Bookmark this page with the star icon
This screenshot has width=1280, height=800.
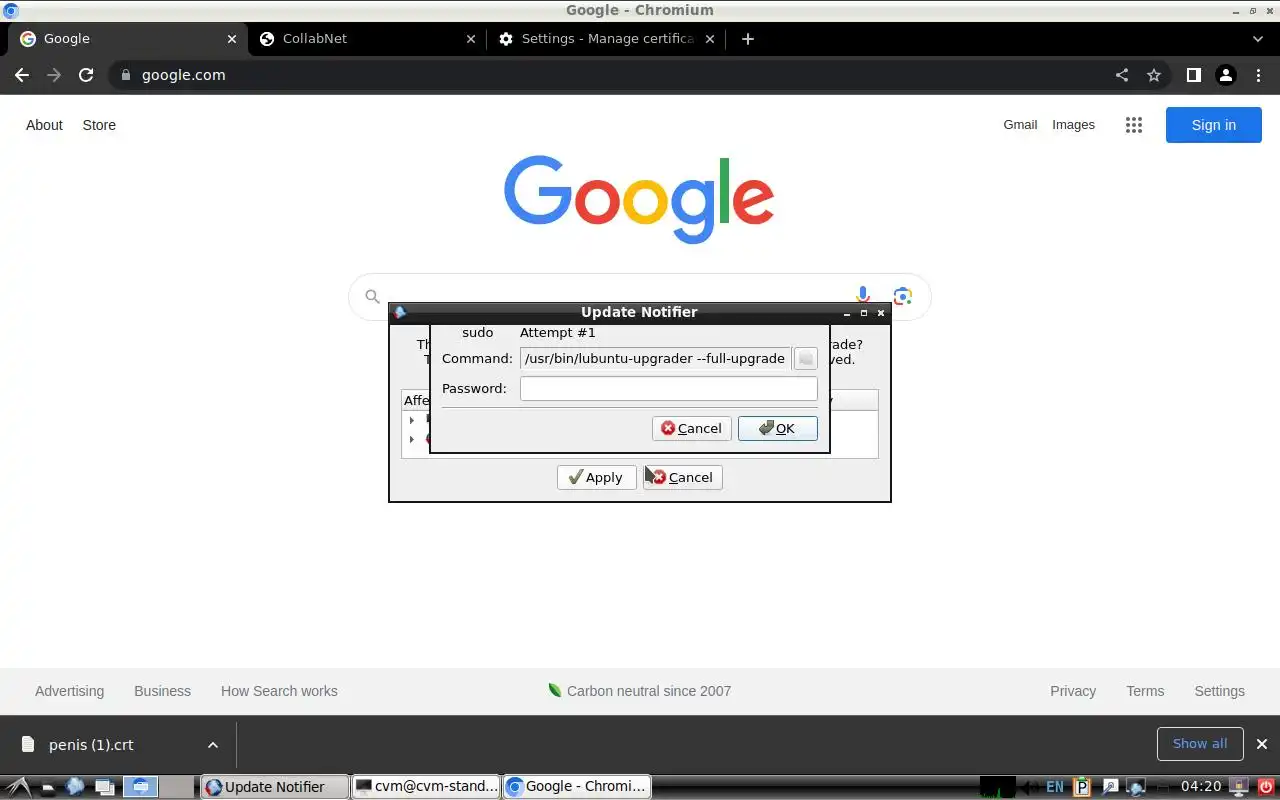[x=1154, y=75]
